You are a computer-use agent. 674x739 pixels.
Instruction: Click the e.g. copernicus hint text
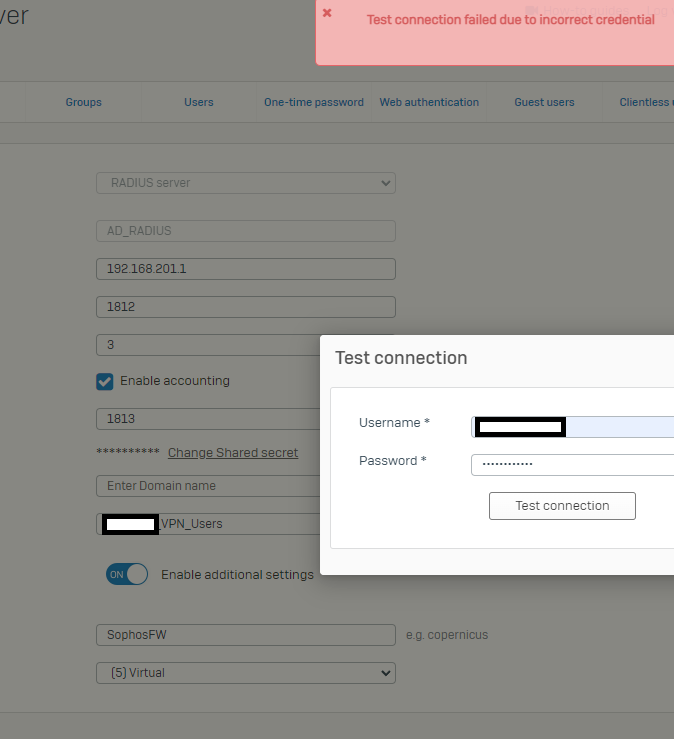447,635
